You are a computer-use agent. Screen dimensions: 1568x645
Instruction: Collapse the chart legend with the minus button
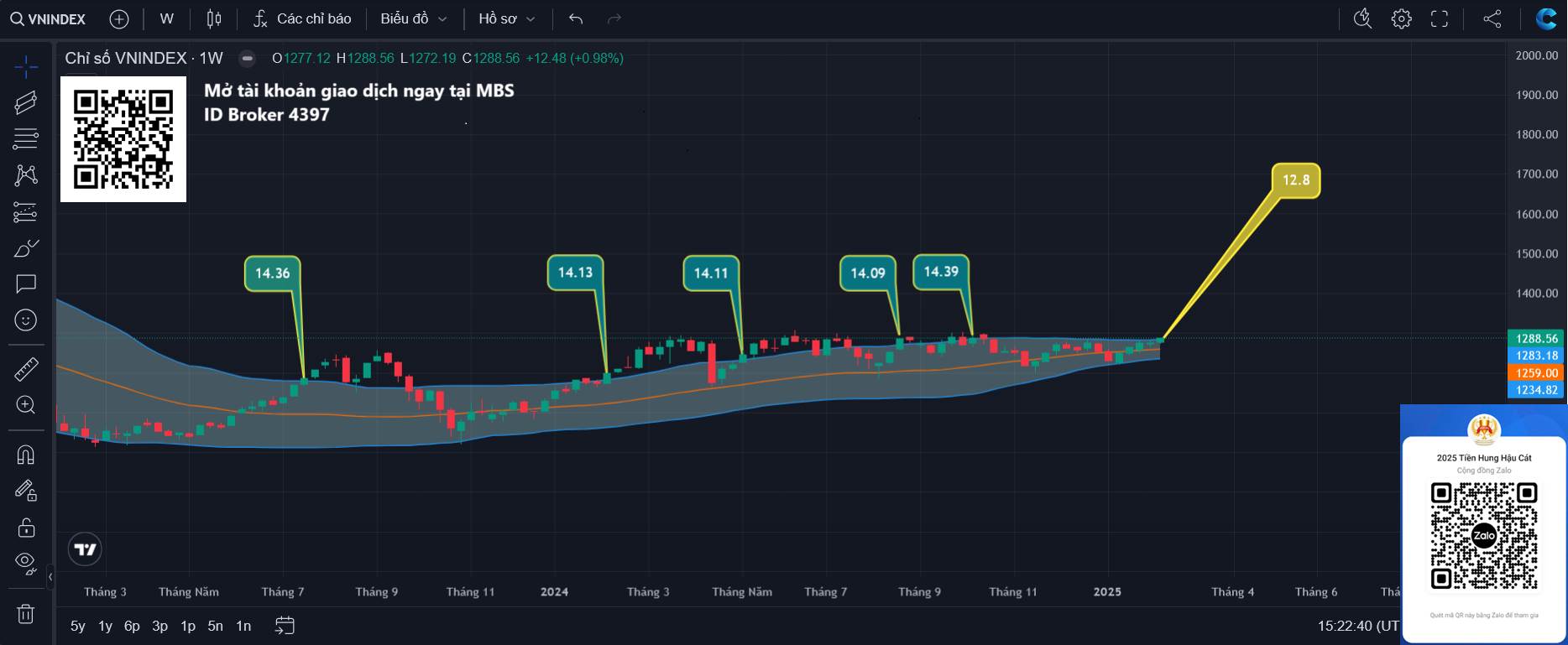247,58
